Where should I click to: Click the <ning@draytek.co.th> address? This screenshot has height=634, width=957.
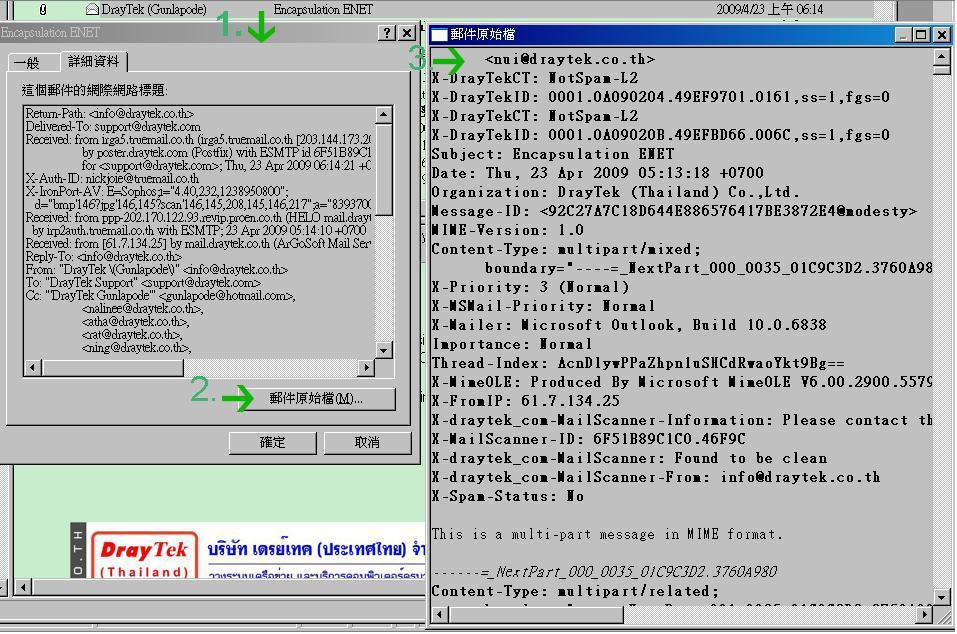pyautogui.click(x=137, y=348)
